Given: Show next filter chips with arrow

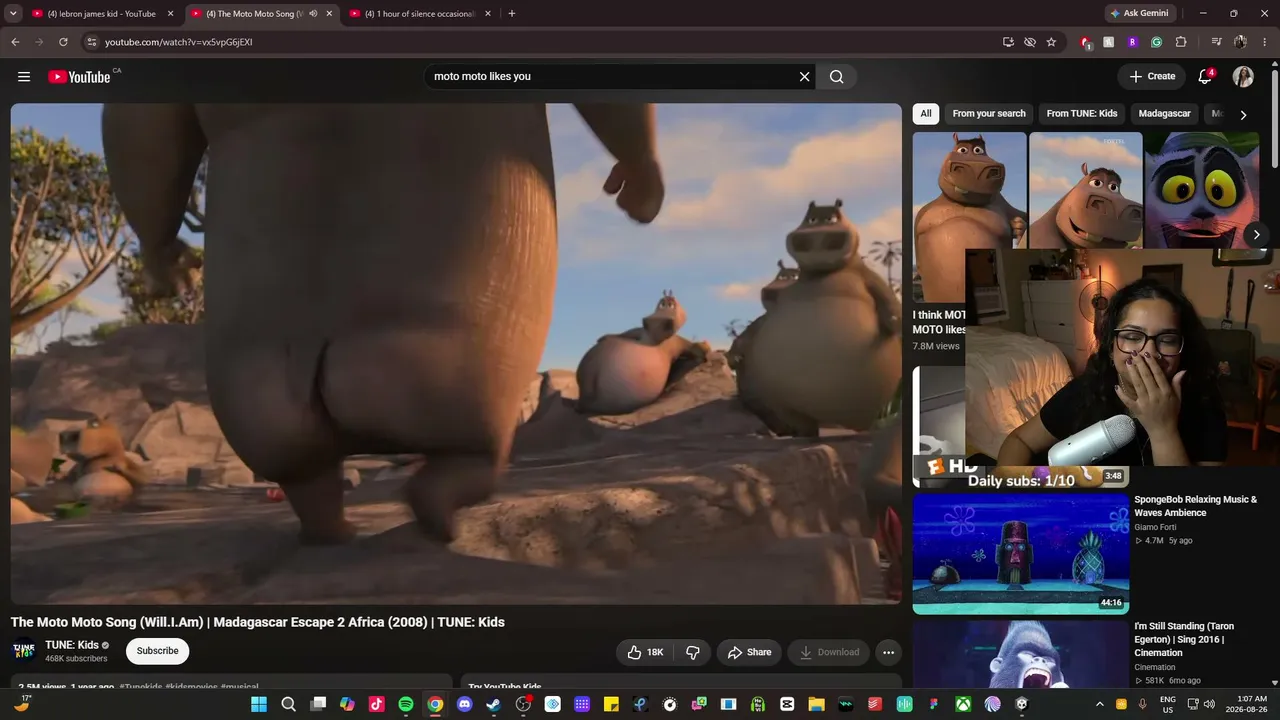Looking at the screenshot, I should point(1243,114).
